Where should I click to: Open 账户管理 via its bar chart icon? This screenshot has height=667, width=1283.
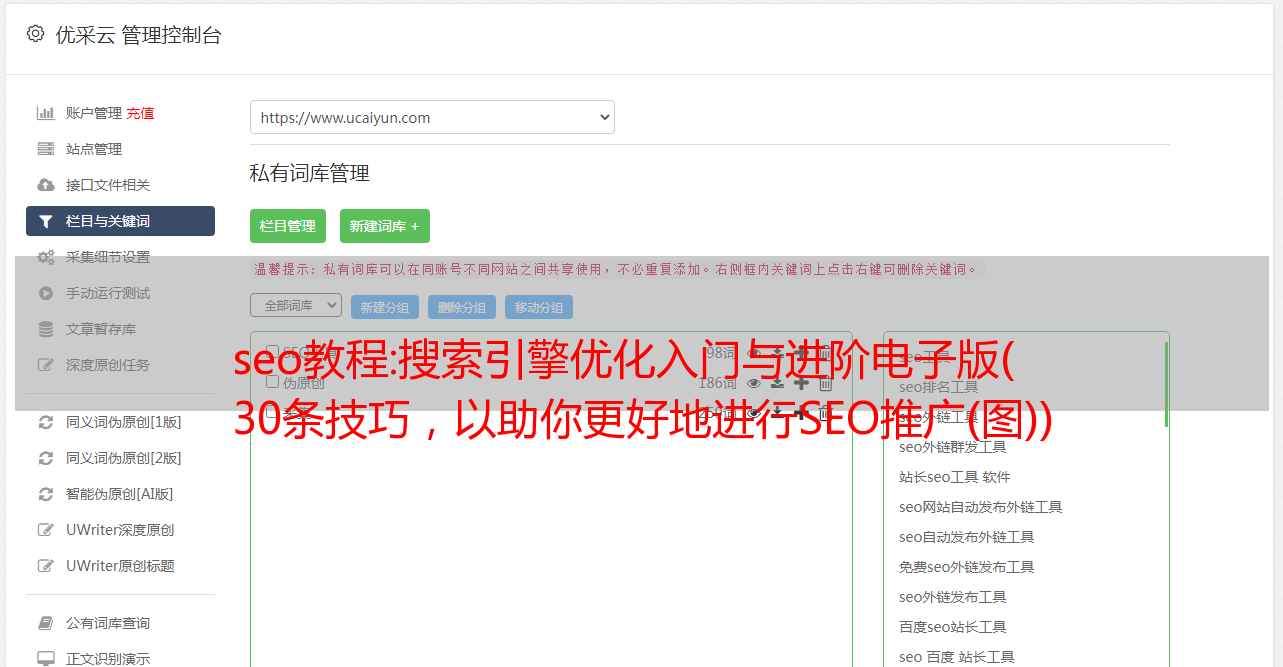point(46,113)
